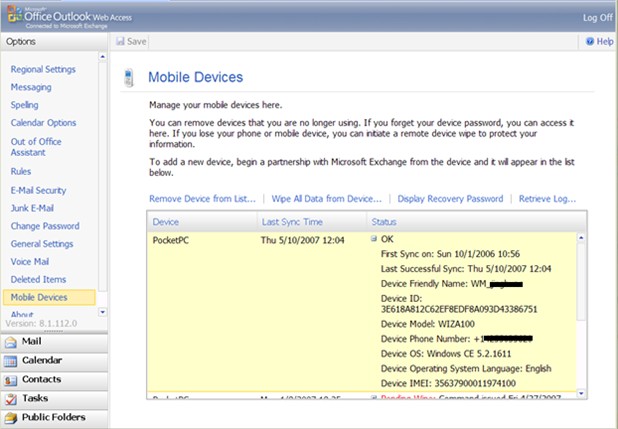This screenshot has width=618, height=429.
Task: Open Calendar Options page
Action: pos(43,123)
